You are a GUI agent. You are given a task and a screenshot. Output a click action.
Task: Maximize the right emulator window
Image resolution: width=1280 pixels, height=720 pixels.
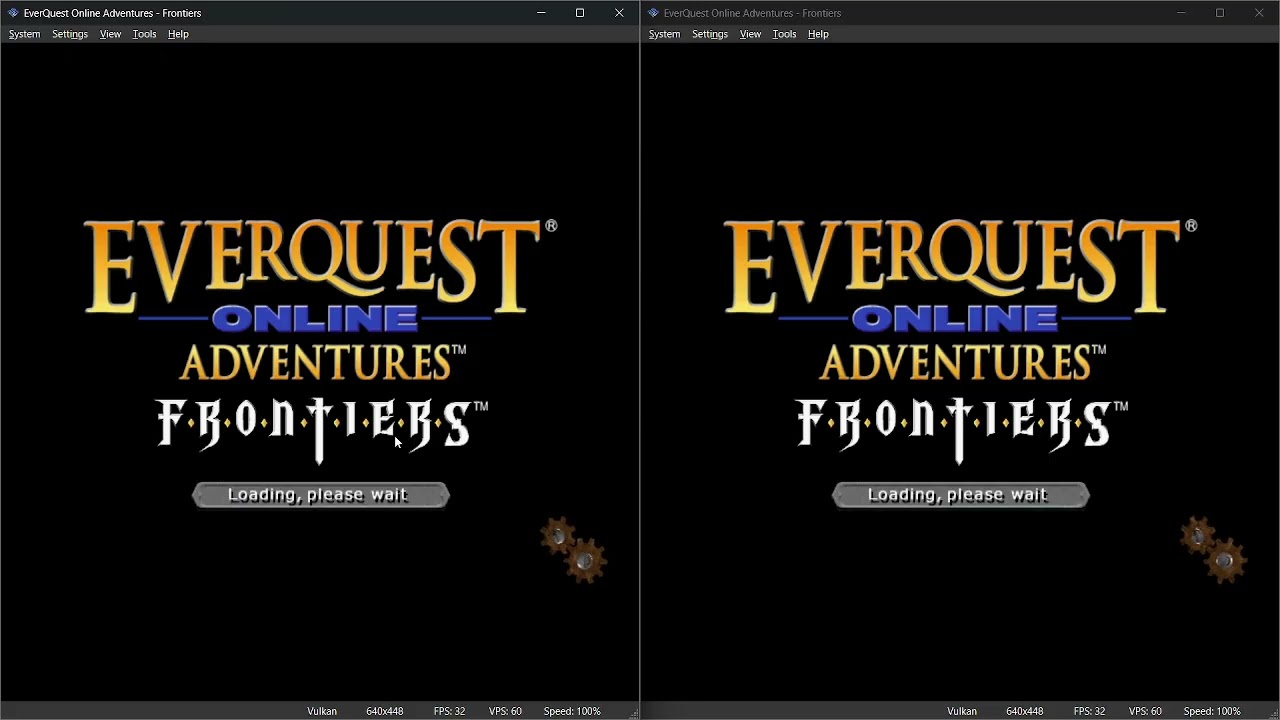1220,13
